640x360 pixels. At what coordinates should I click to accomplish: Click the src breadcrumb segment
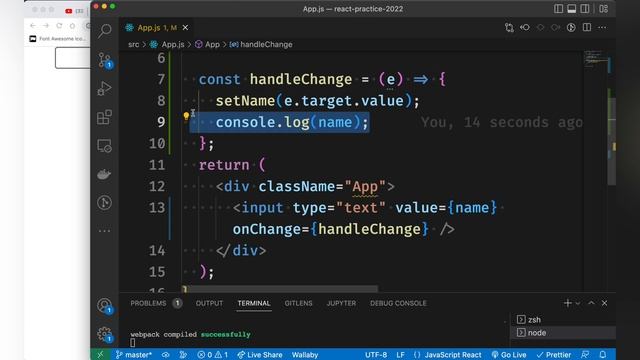(x=133, y=44)
